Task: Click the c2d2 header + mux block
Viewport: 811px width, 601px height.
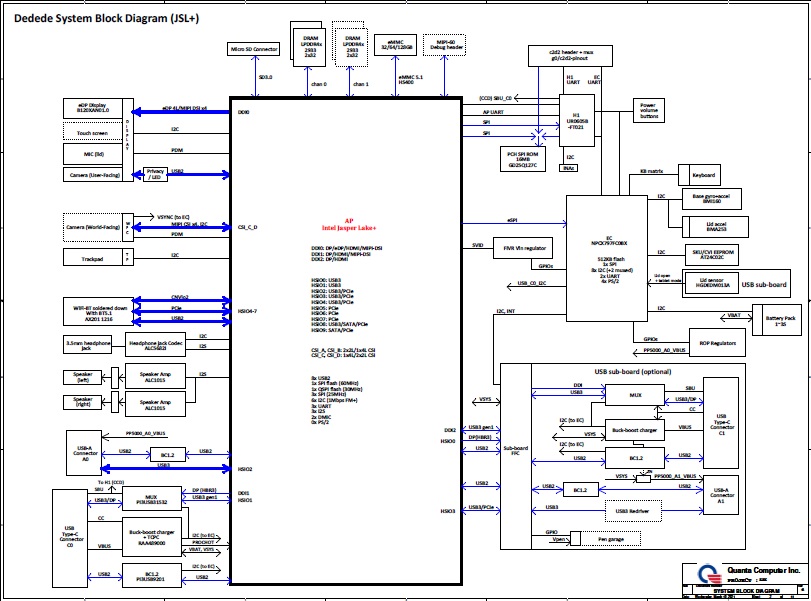Action: tap(570, 55)
